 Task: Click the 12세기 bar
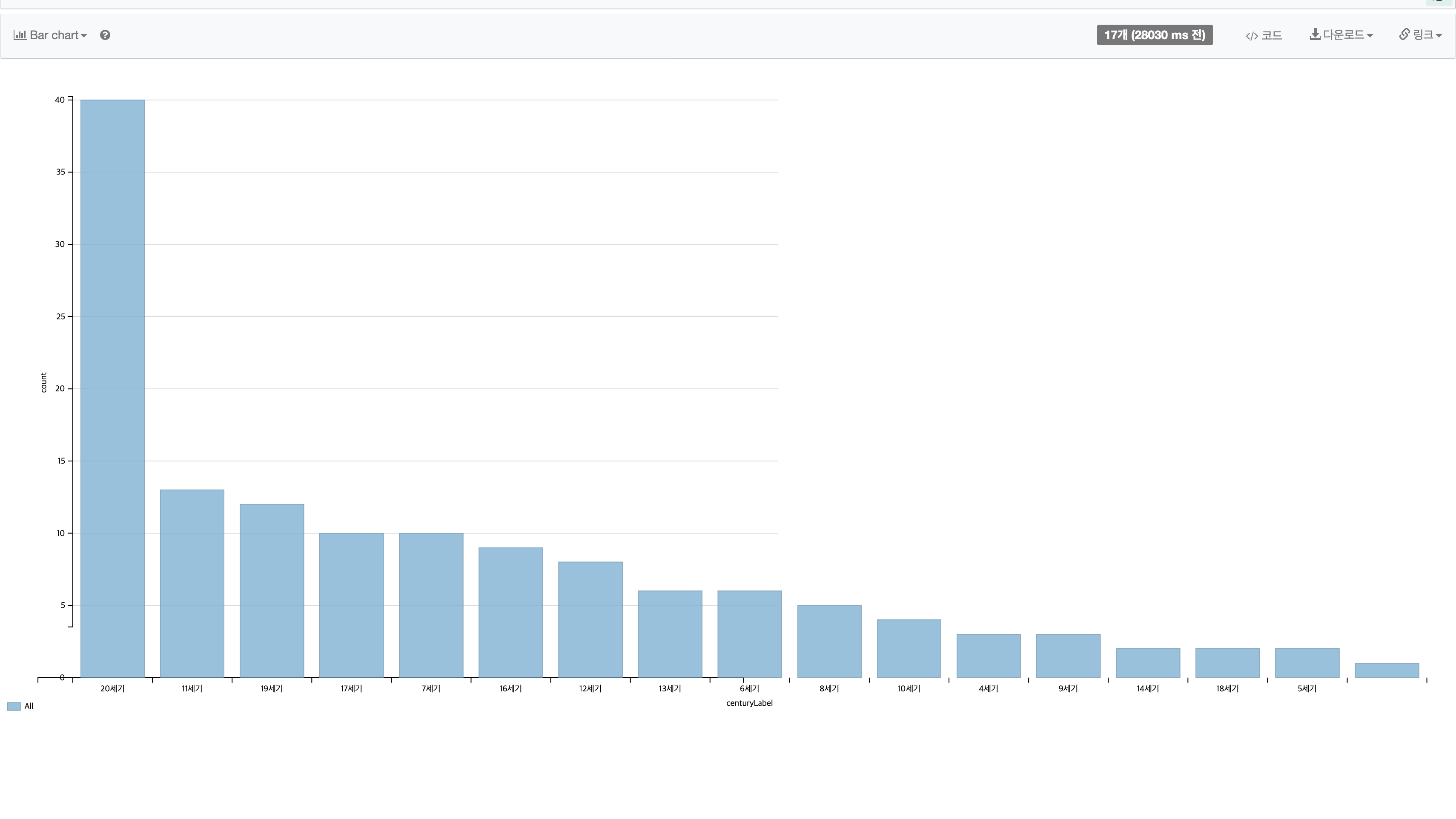point(590,619)
